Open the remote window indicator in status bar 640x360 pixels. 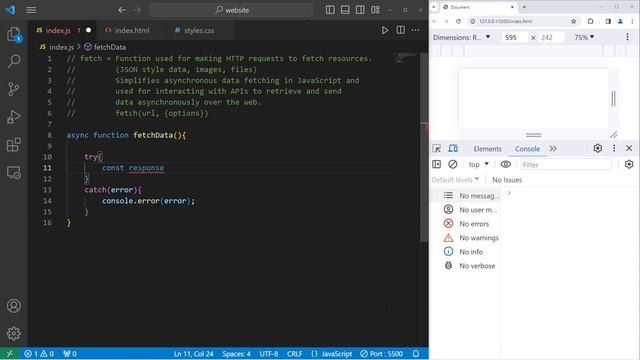[x=9, y=354]
